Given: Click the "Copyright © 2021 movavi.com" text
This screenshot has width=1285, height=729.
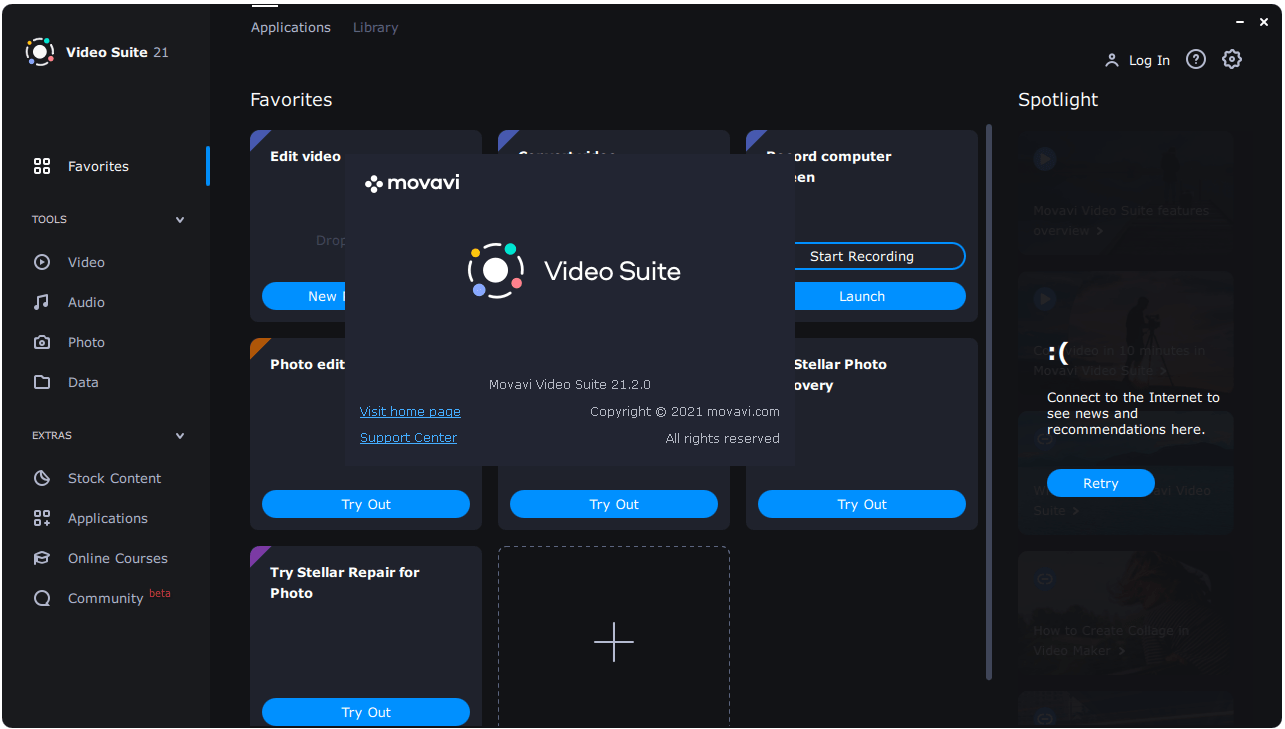Looking at the screenshot, I should coord(685,411).
